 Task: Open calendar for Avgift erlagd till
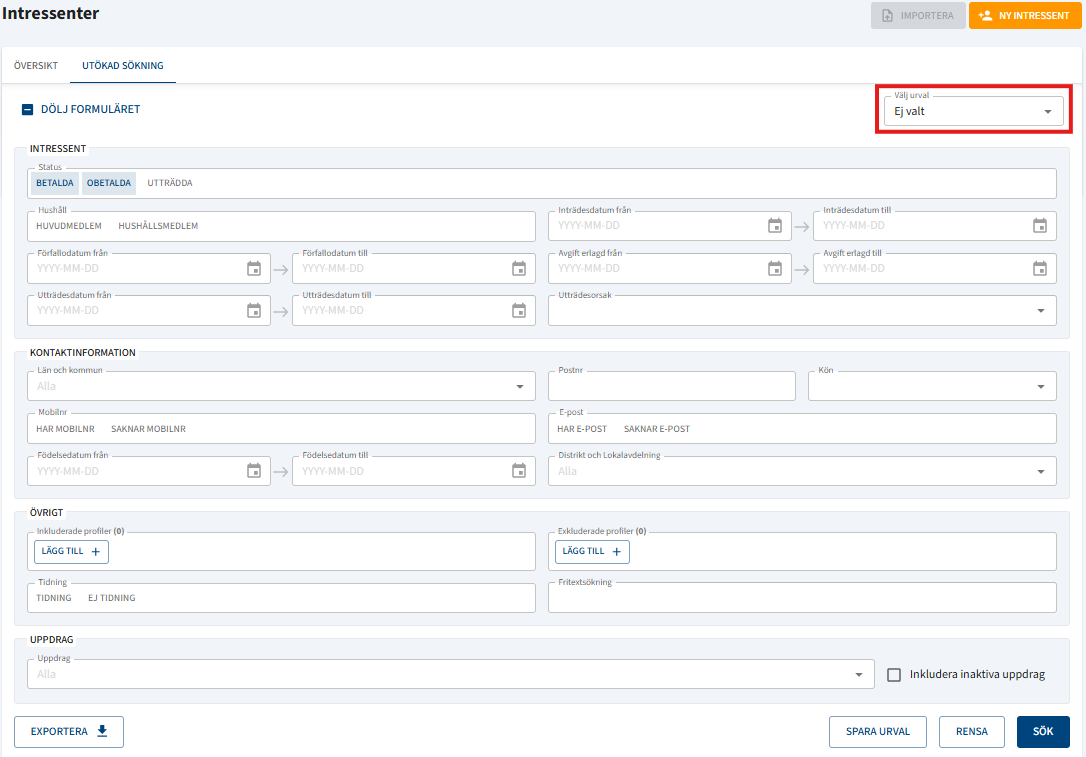[x=1040, y=269]
